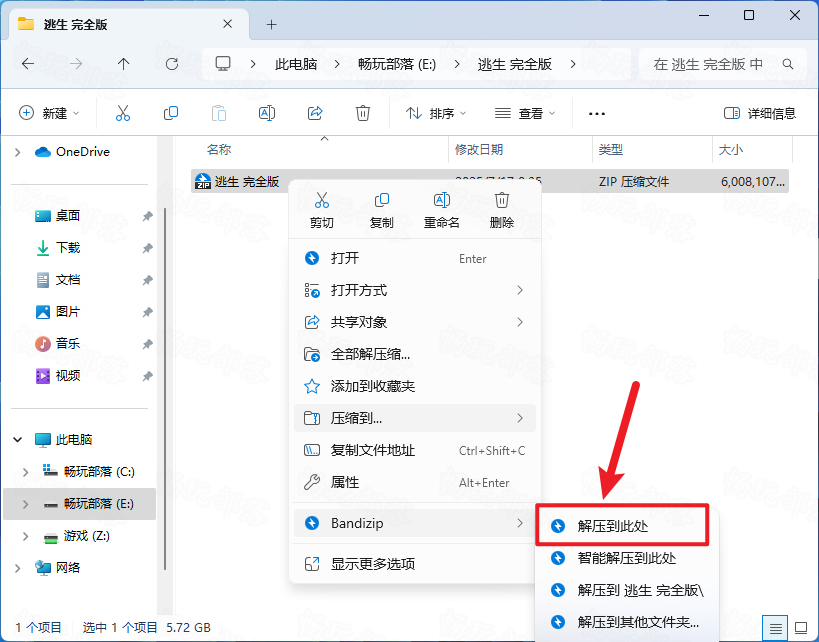Open 桌面 in the sidebar
The image size is (819, 642).
68,215
